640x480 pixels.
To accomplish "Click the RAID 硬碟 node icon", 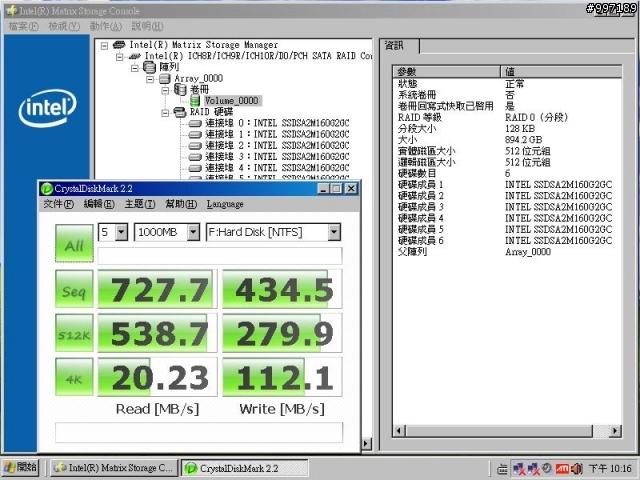I will pos(180,112).
